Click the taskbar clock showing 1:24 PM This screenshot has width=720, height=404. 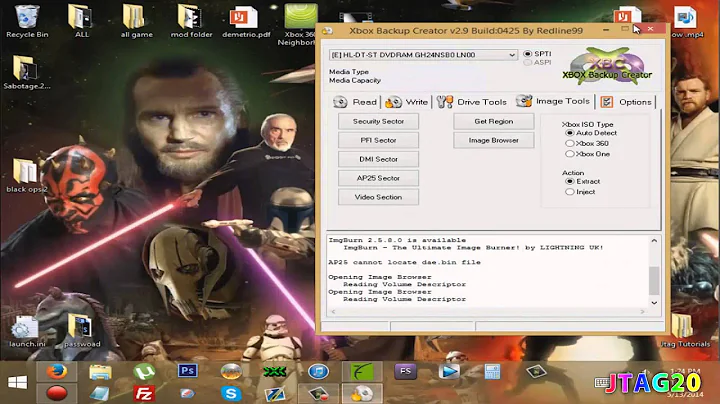685,371
